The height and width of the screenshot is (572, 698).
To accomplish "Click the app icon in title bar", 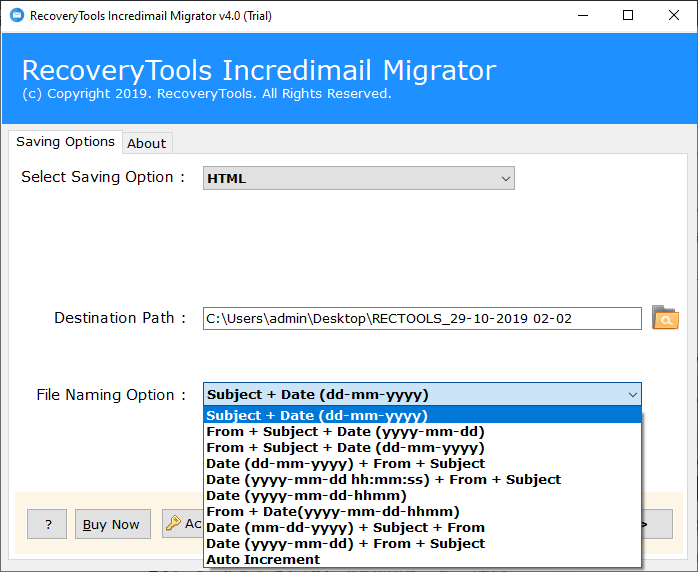I will point(17,16).
